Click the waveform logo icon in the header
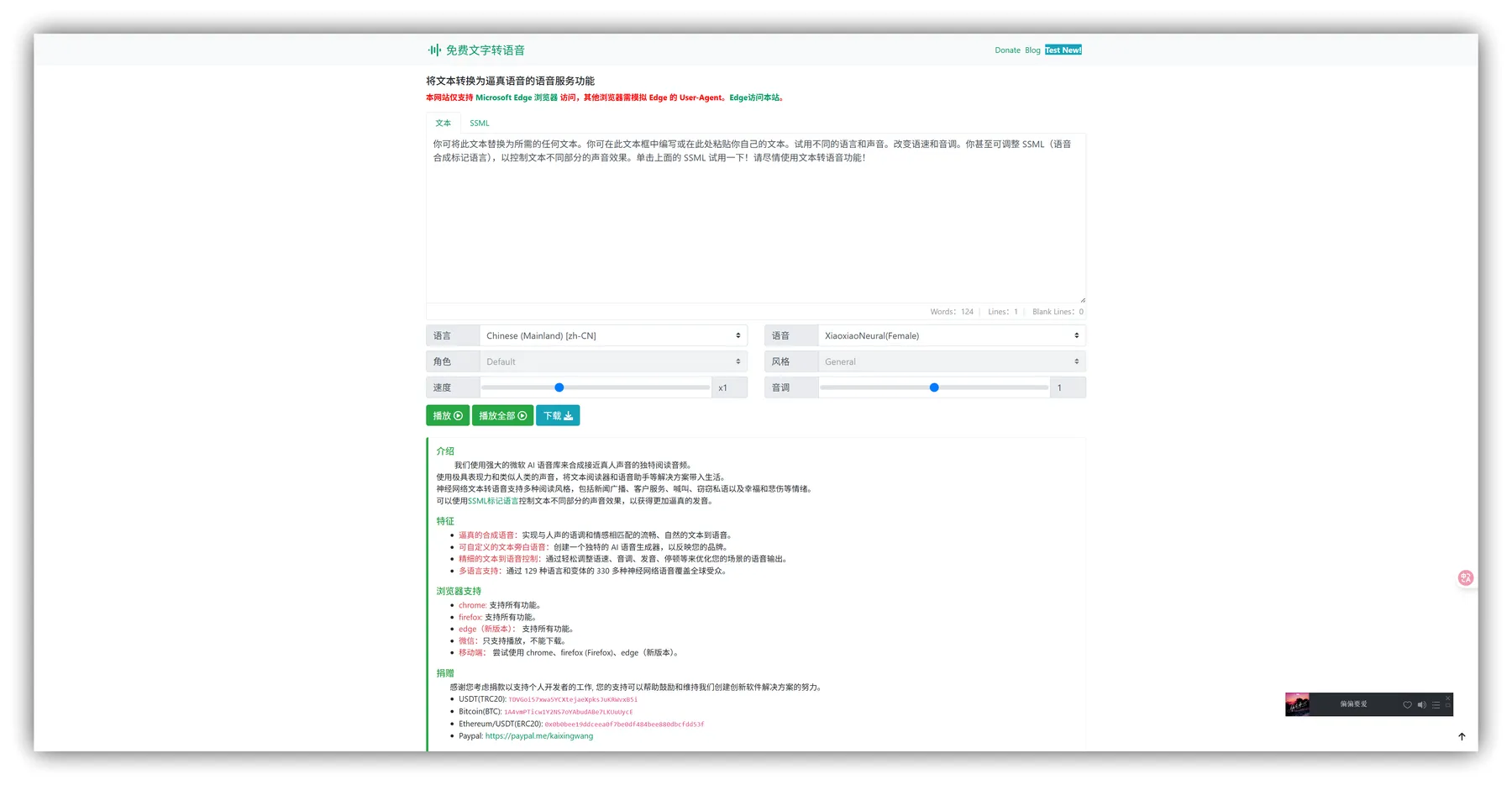Image resolution: width=1512 pixels, height=785 pixels. click(x=433, y=50)
